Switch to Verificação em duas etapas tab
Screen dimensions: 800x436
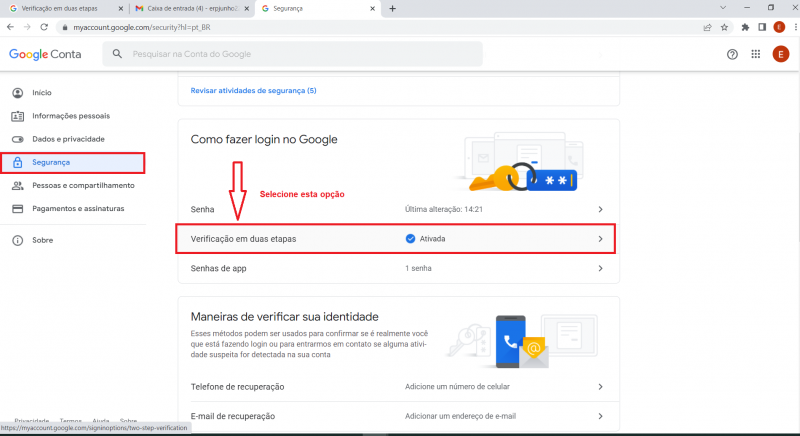click(64, 9)
